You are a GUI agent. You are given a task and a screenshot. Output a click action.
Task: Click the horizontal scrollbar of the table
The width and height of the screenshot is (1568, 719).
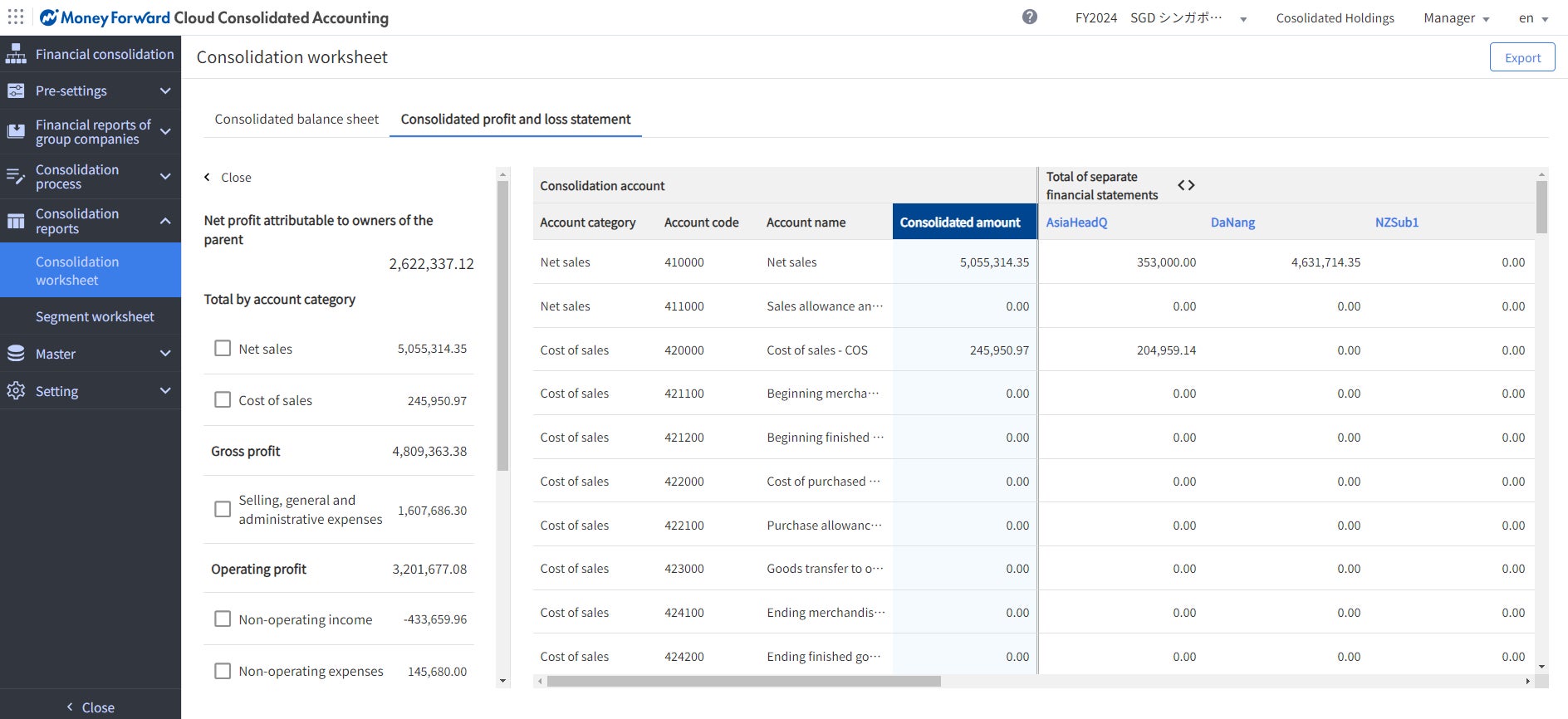click(x=743, y=682)
